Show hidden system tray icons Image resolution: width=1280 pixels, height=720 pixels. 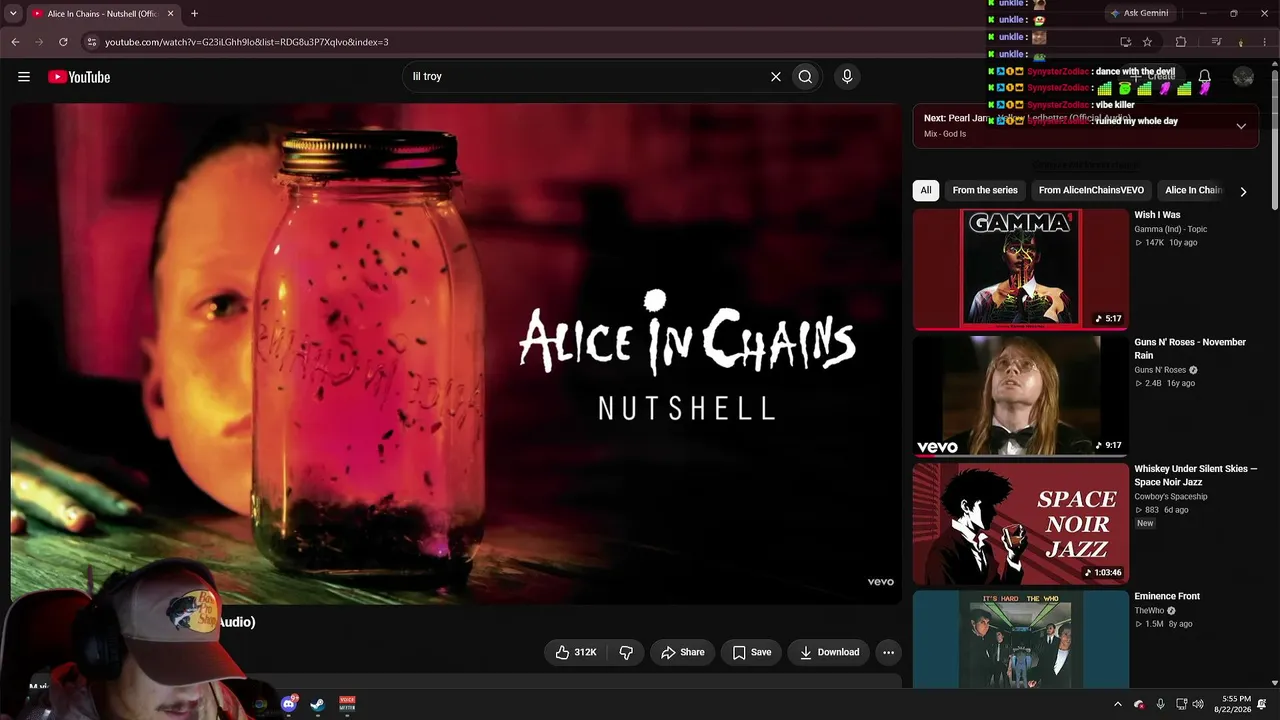(1118, 704)
